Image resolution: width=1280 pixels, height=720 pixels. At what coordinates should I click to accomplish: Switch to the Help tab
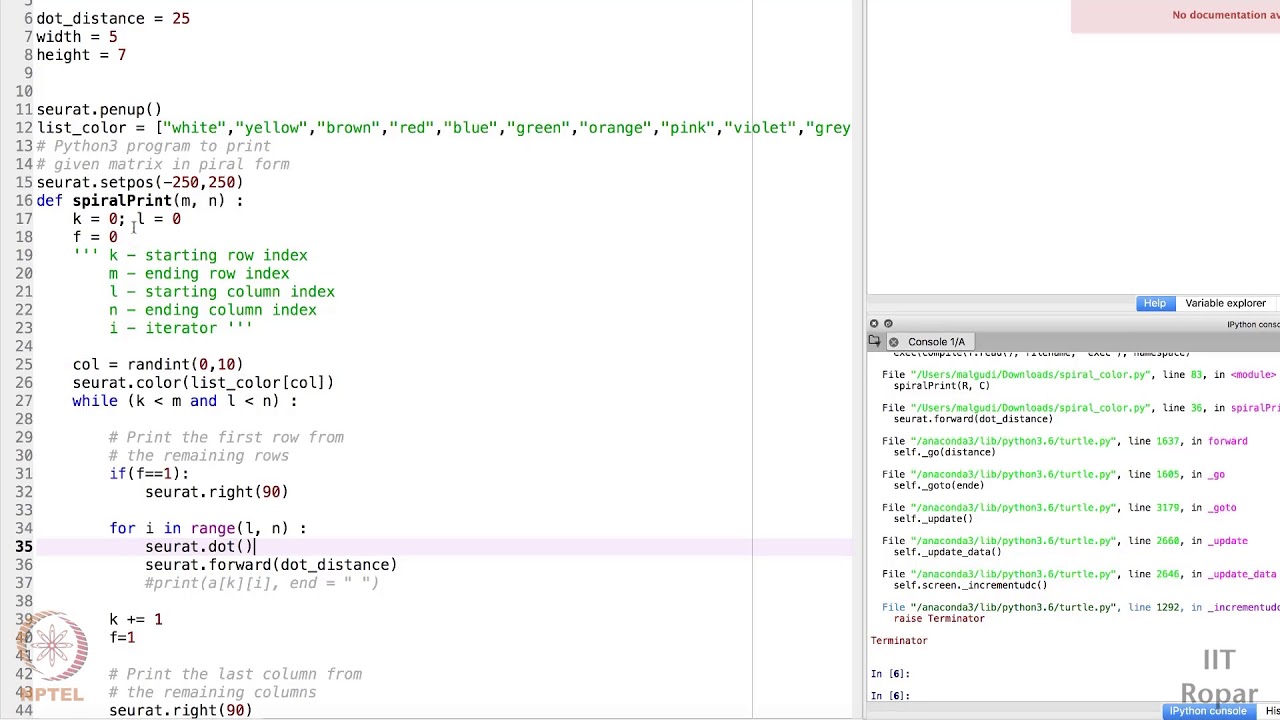tap(1154, 303)
